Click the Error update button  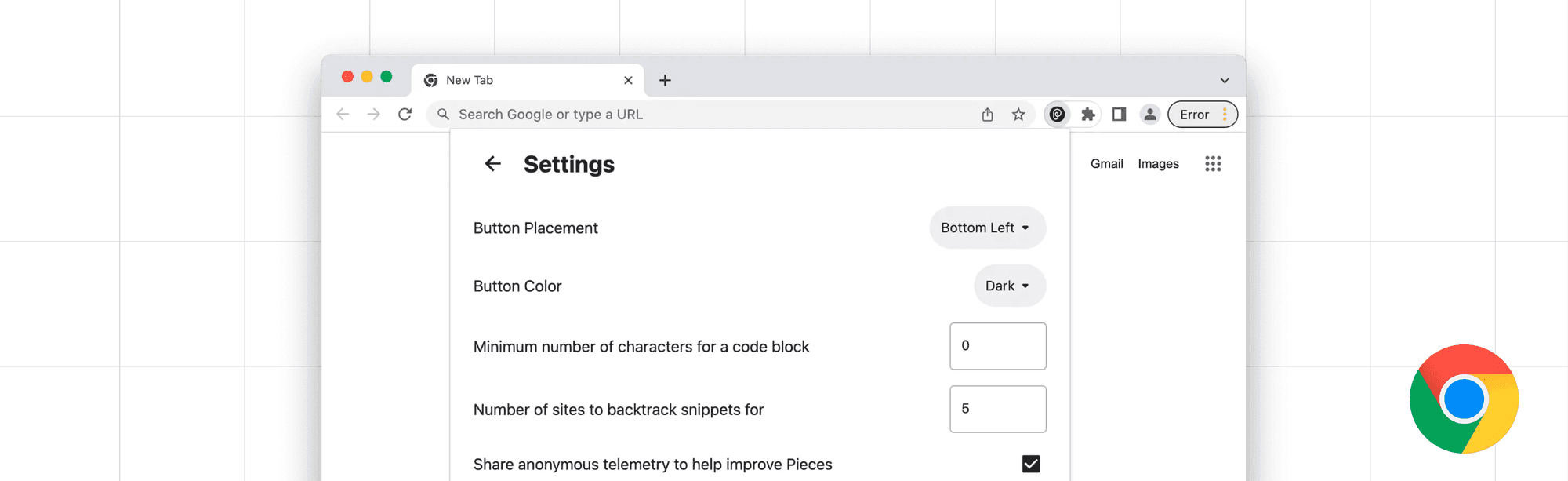click(1202, 115)
